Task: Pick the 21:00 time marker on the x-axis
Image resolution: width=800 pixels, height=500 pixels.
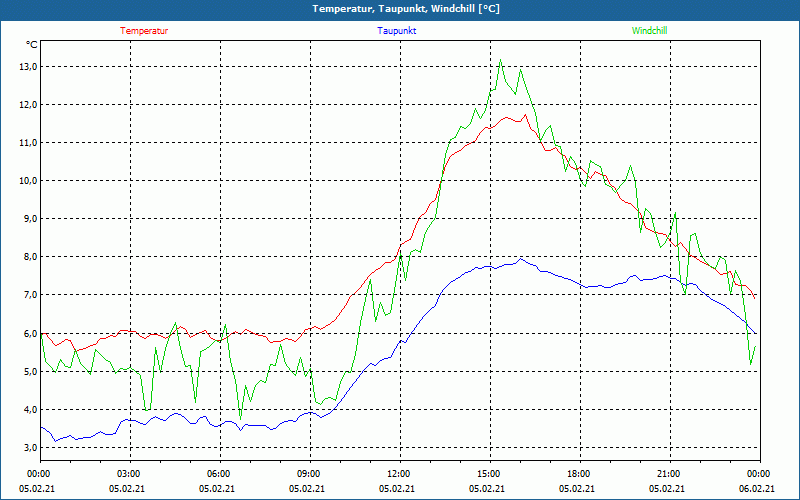Action: click(x=668, y=474)
